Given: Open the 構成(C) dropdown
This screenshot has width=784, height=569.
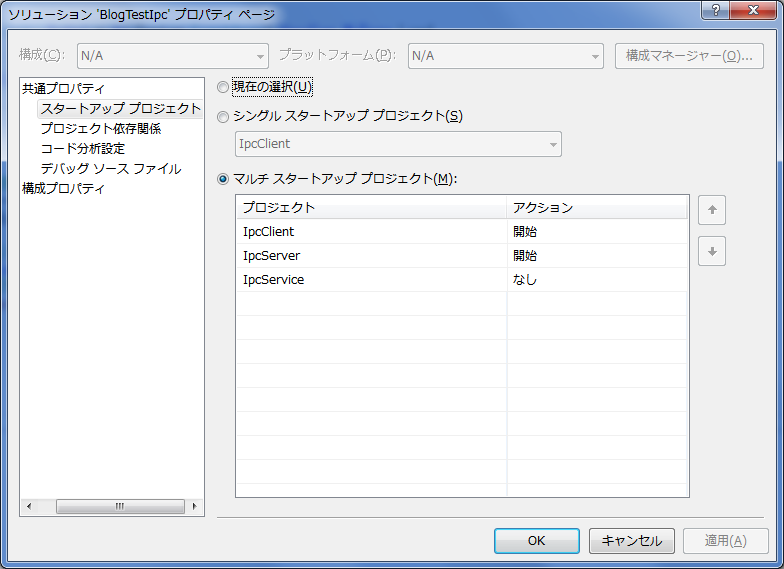Looking at the screenshot, I should [x=172, y=56].
